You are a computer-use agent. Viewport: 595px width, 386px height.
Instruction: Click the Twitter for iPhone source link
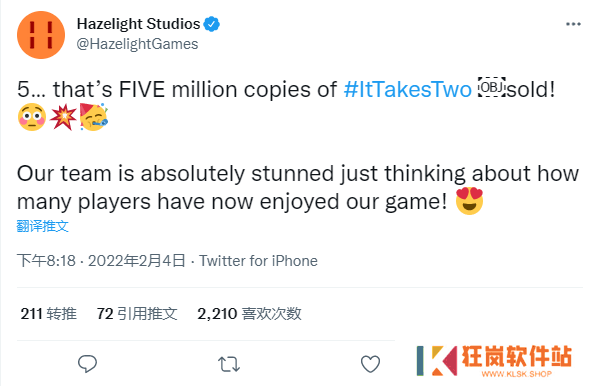(x=258, y=261)
